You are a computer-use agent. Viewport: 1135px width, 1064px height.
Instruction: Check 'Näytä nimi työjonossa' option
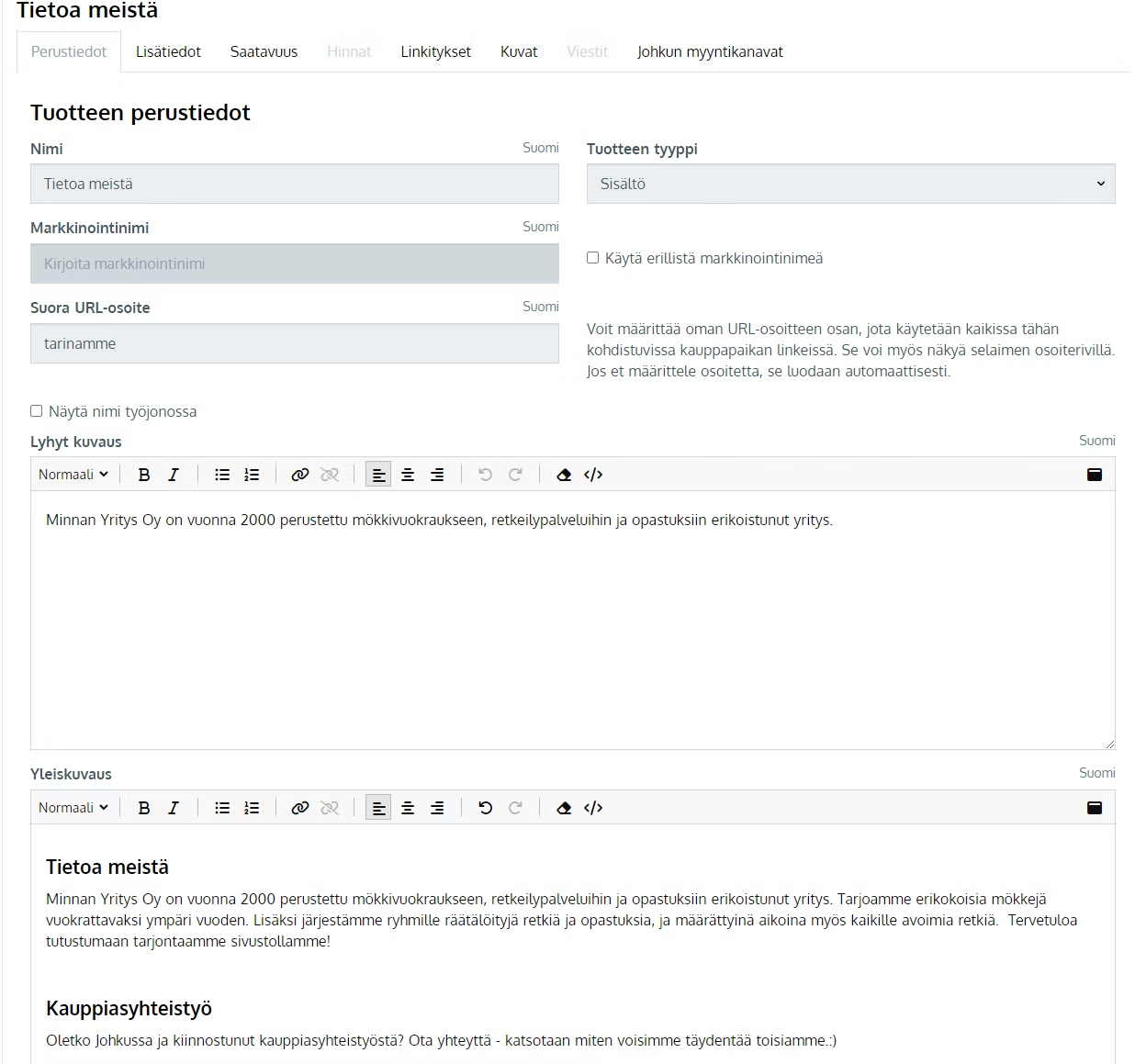coord(37,411)
